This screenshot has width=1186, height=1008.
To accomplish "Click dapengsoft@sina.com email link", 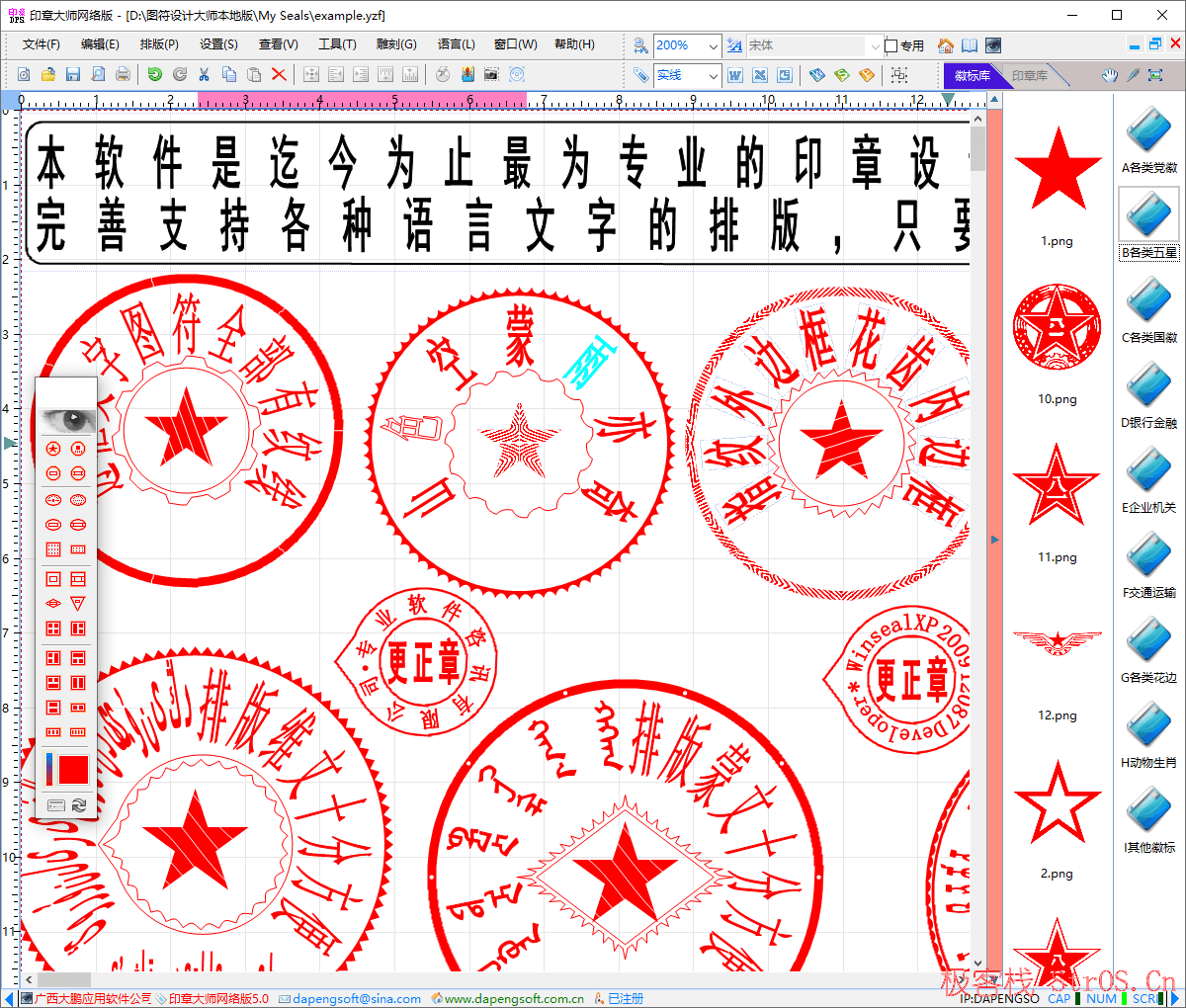I will pos(357,999).
